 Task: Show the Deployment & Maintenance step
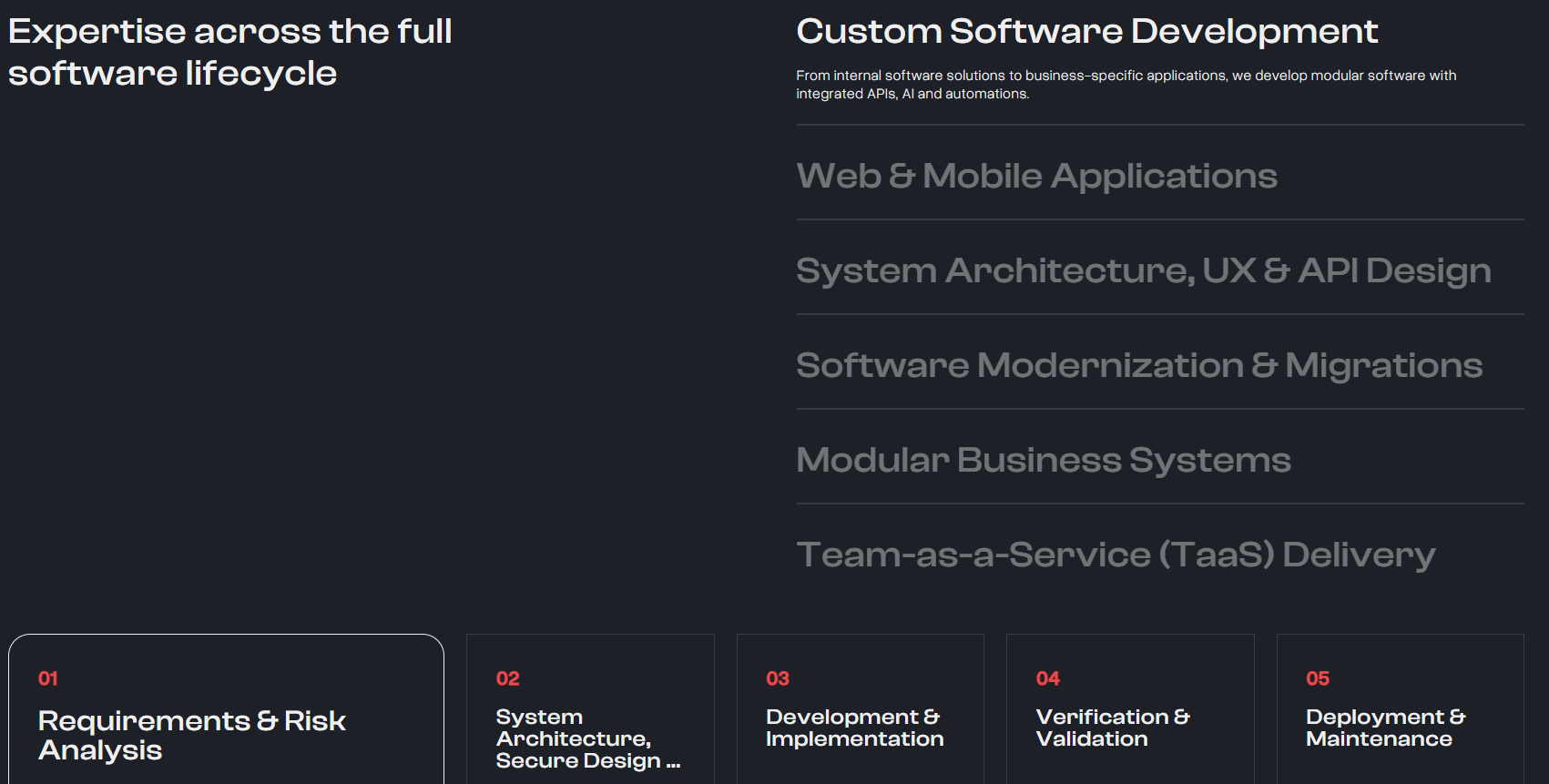pos(1385,728)
